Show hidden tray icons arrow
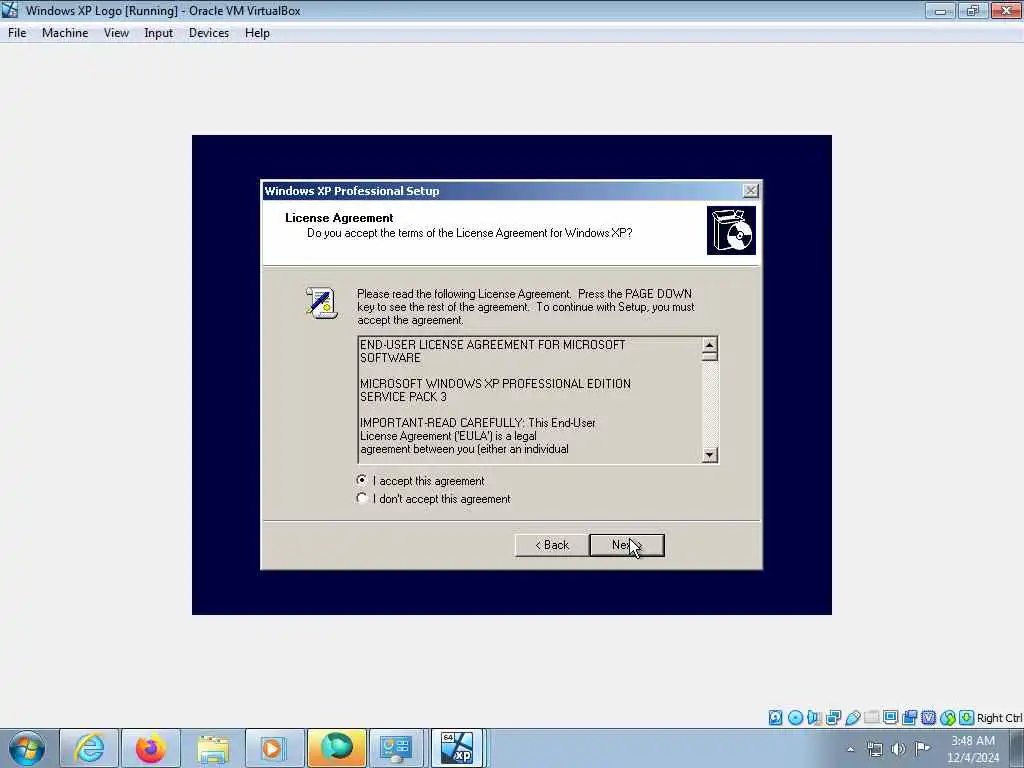This screenshot has height=768, width=1024. pos(850,749)
